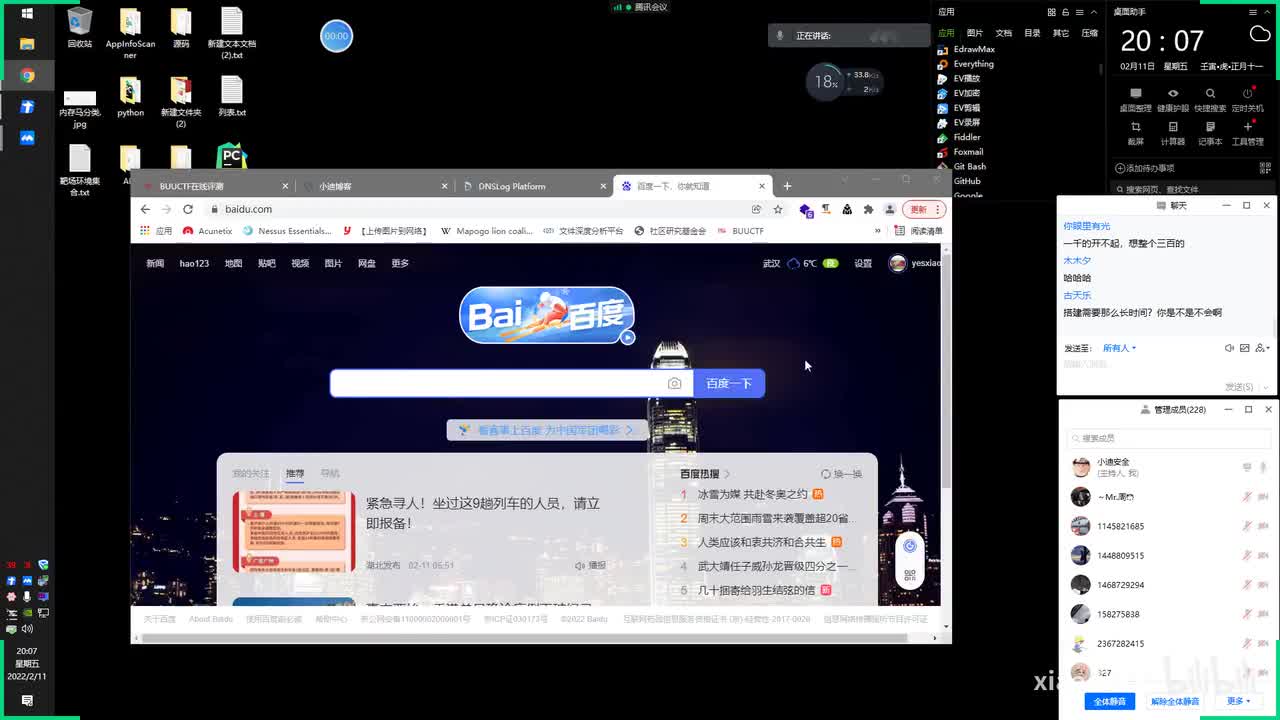Toggle microphone for member 1145821685

1247,526
